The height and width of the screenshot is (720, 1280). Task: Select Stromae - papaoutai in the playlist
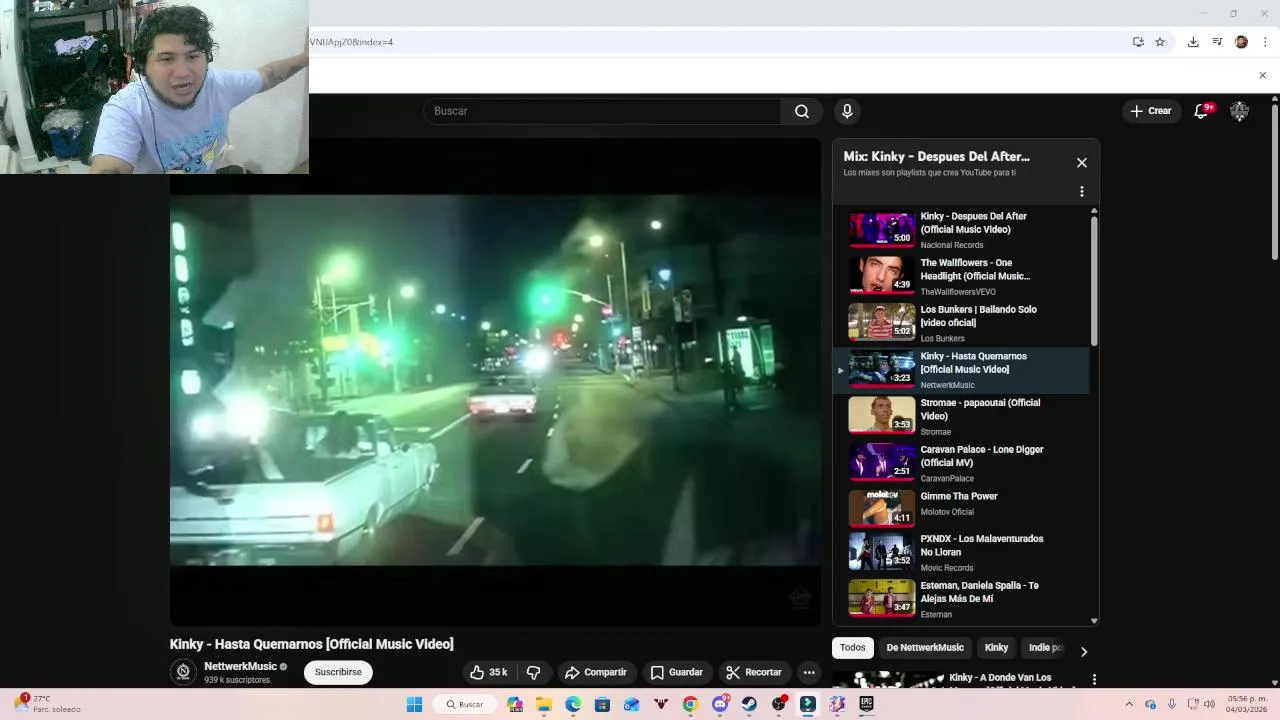click(961, 416)
